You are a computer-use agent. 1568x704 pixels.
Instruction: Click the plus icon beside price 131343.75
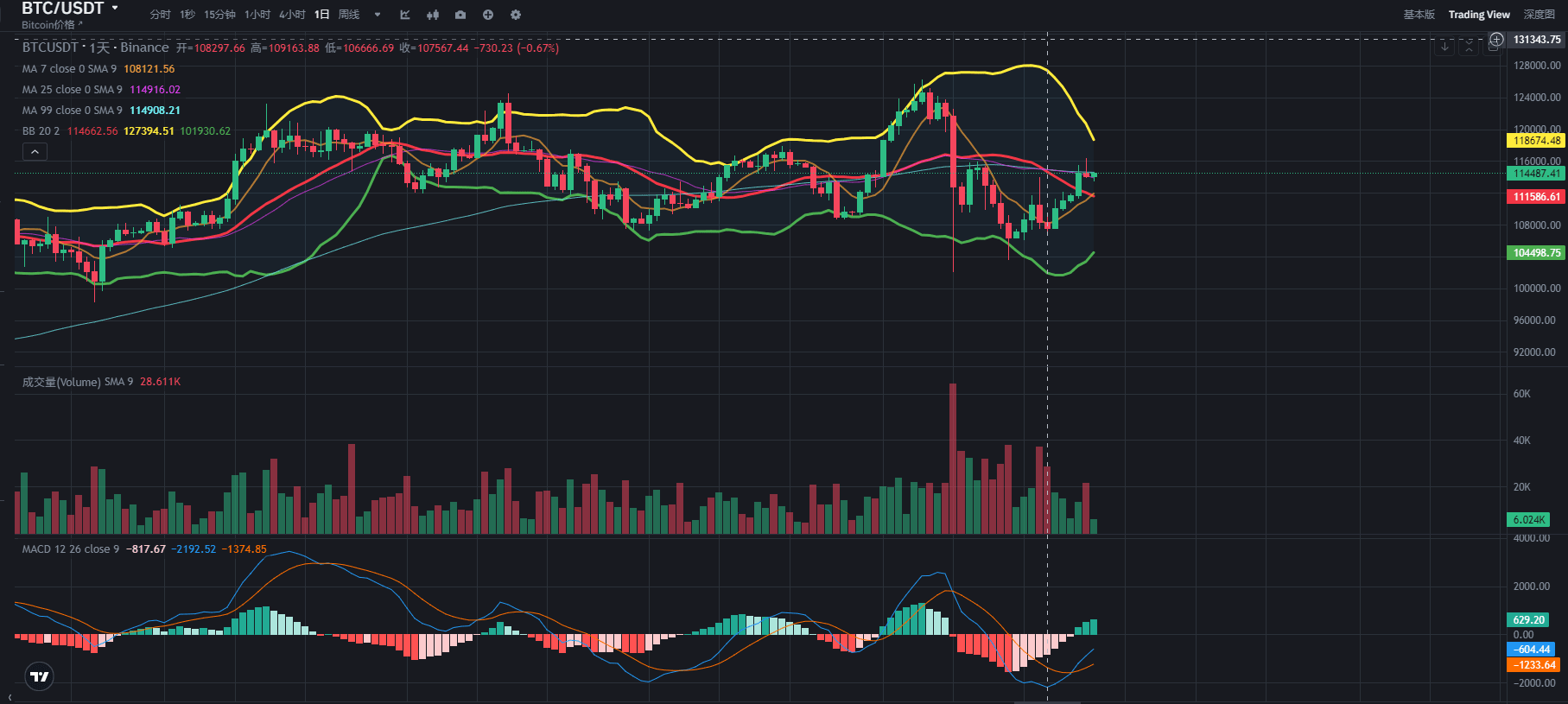coord(1496,40)
